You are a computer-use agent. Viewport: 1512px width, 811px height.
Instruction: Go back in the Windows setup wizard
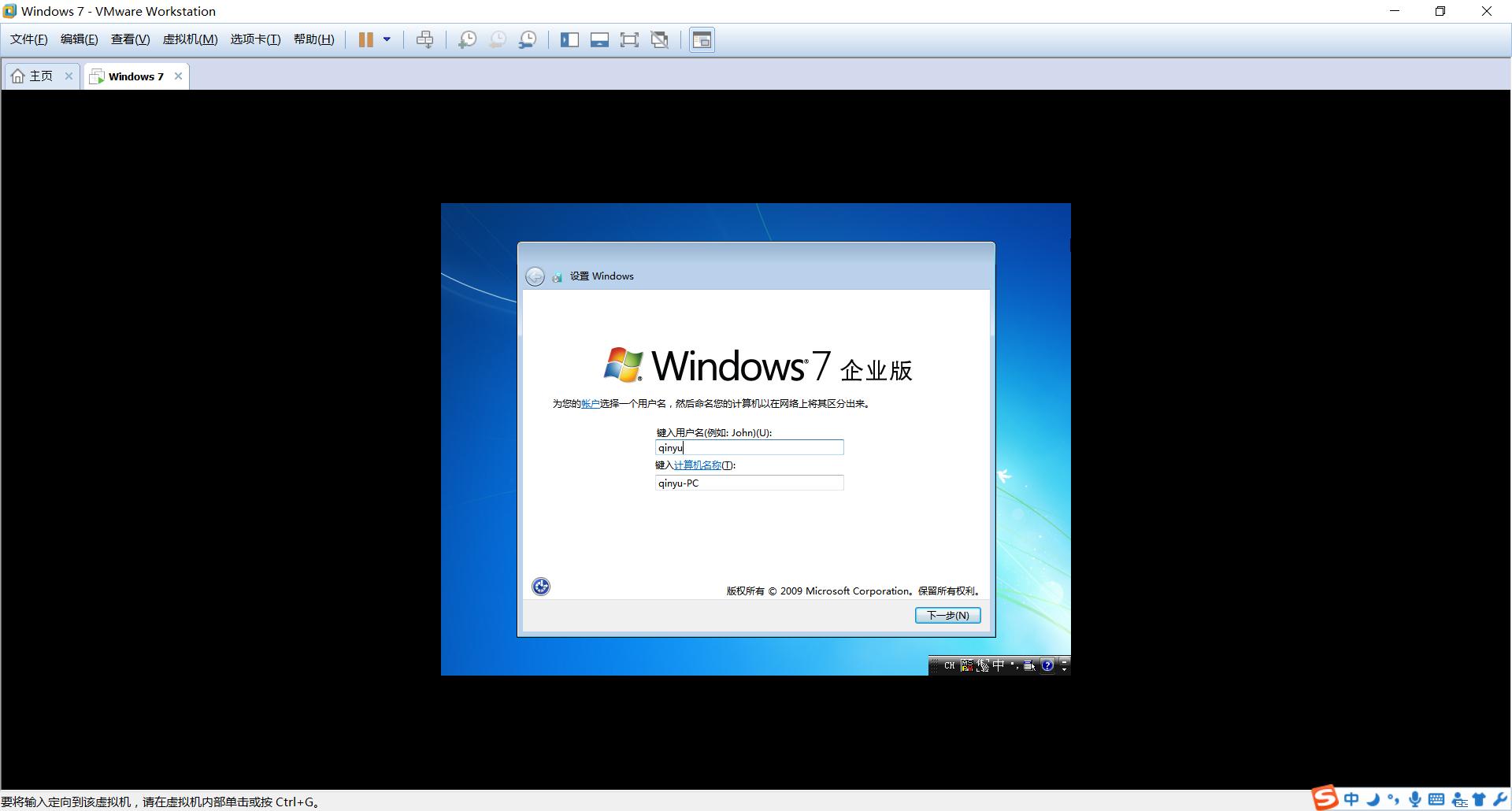(x=535, y=276)
